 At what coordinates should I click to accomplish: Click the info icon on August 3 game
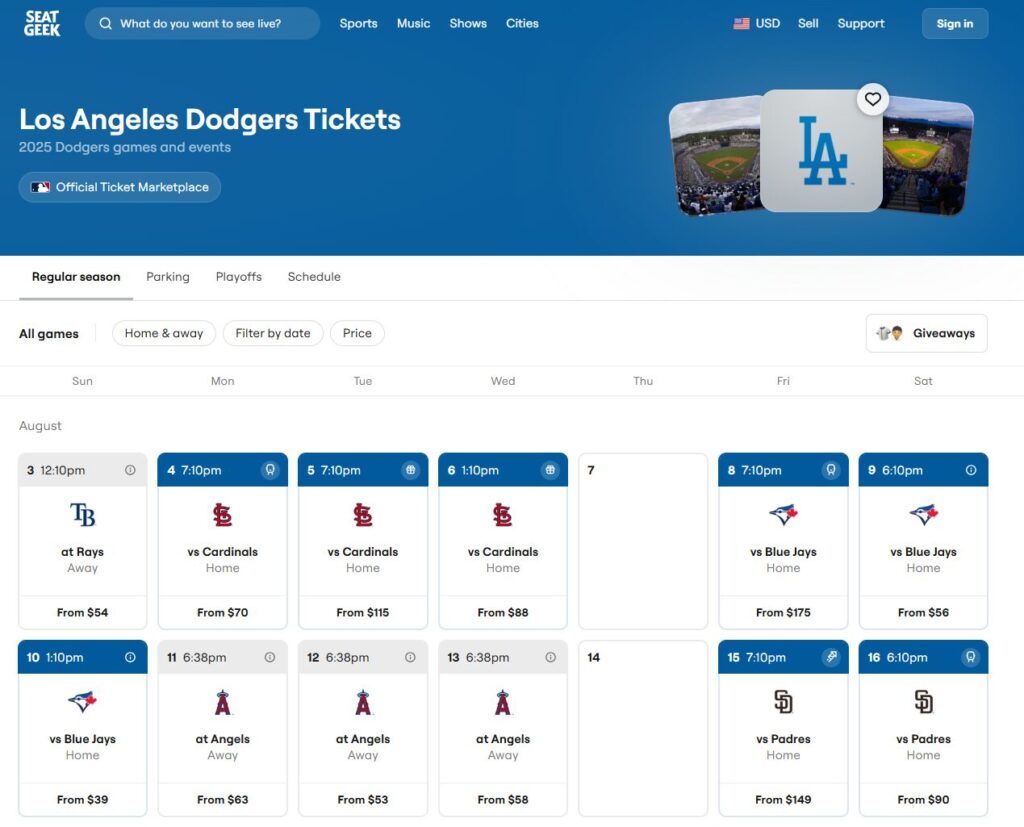pyautogui.click(x=130, y=470)
